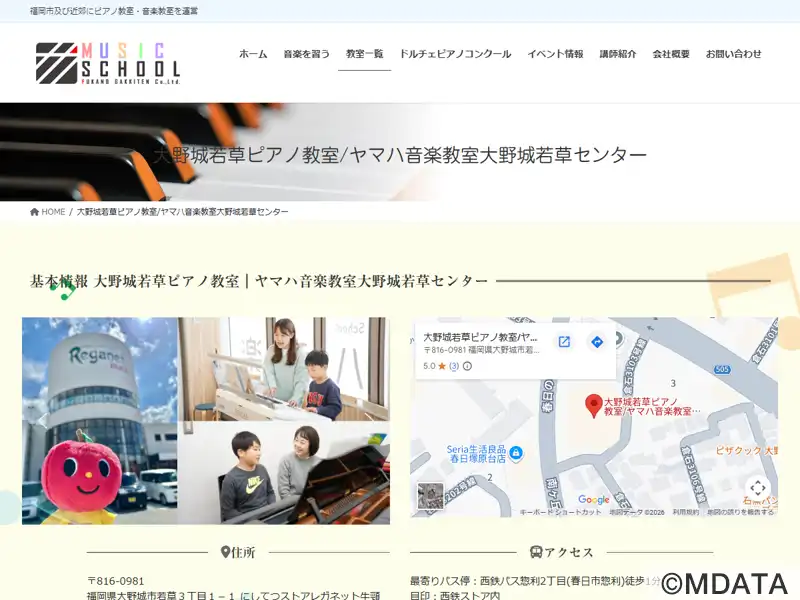Click the map camera controls button

pos(758,488)
